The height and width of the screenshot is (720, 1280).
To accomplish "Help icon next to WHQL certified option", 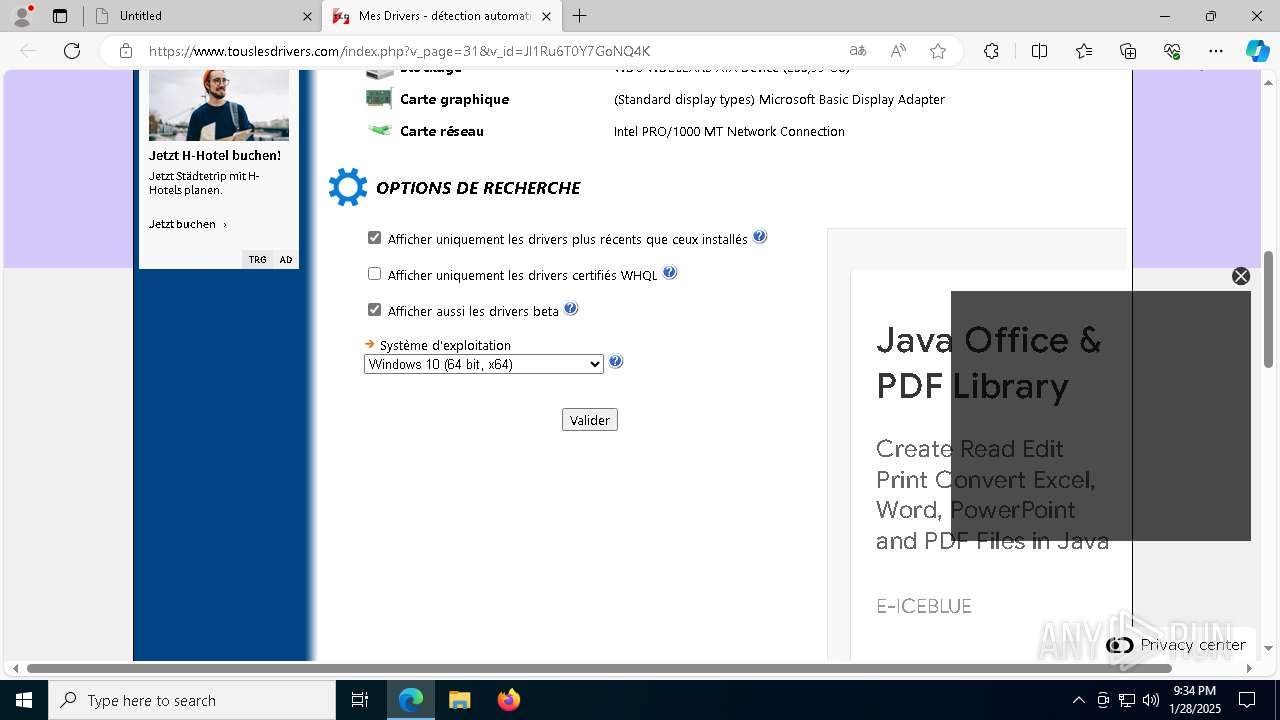I will (670, 272).
